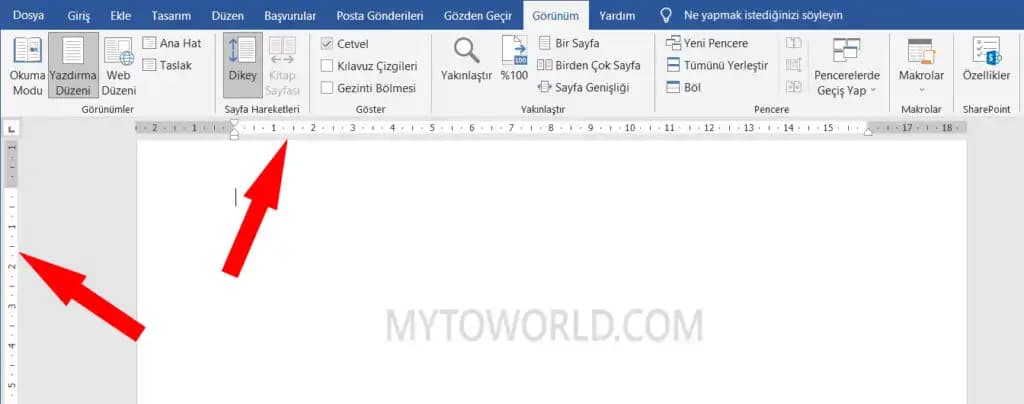This screenshot has width=1024, height=404.
Task: Click the tab selector at ruler corner
Action: 11,127
